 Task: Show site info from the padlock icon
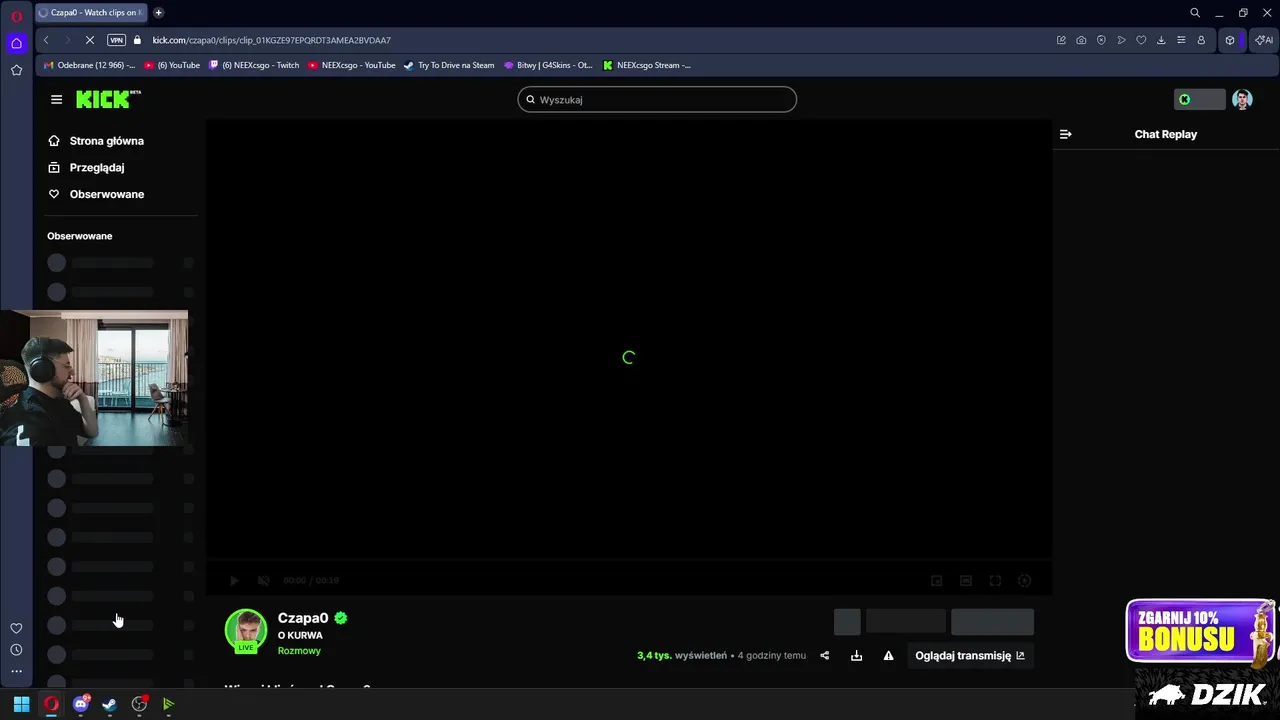[138, 40]
